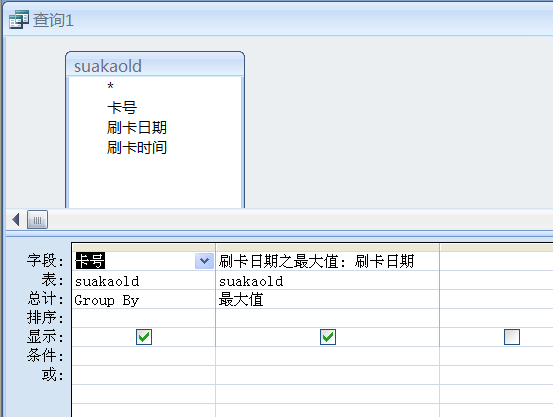Select 卡号 in the suakaold field list

tap(122, 108)
